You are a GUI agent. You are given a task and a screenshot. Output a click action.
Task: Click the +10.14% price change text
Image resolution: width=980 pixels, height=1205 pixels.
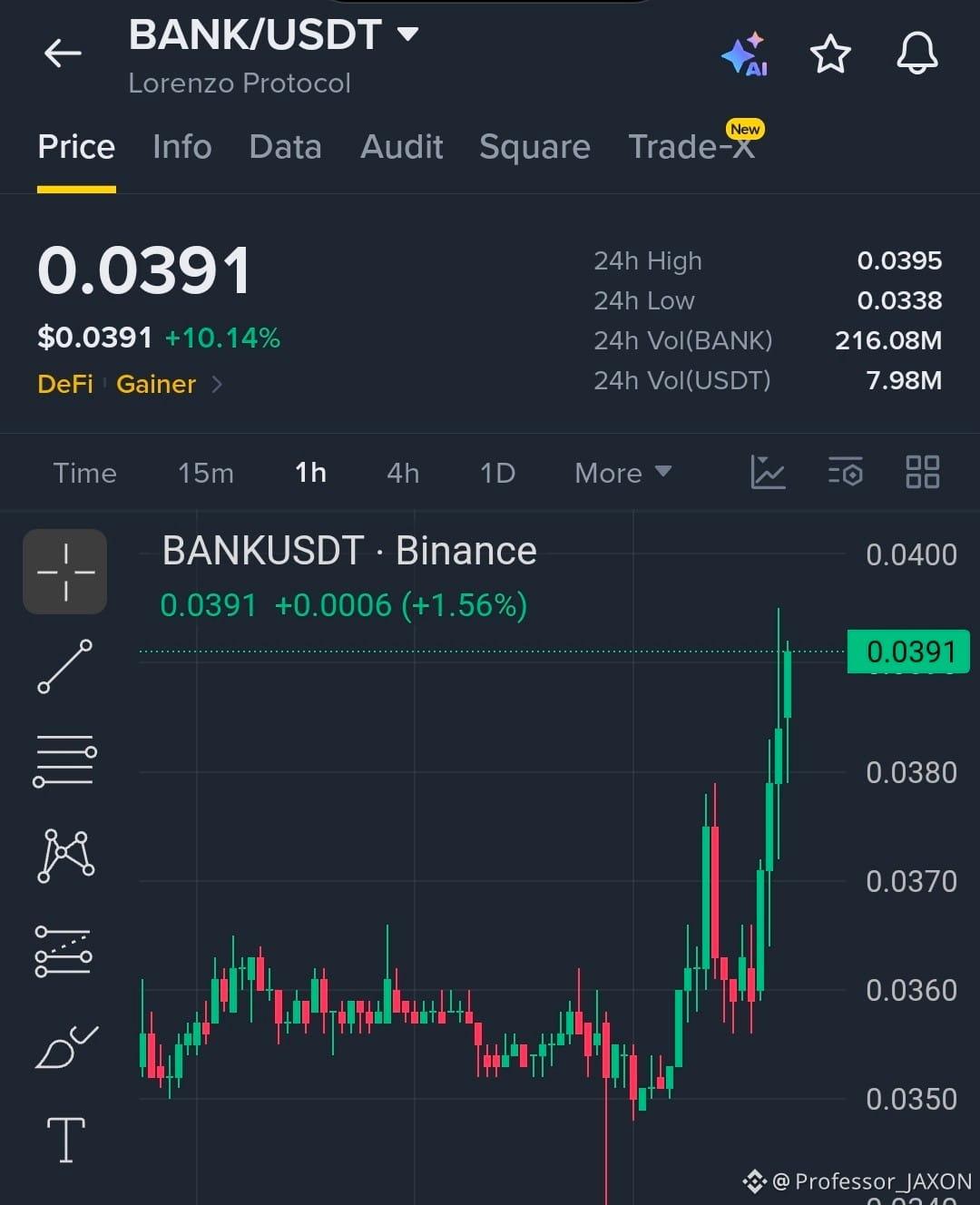[x=222, y=338]
